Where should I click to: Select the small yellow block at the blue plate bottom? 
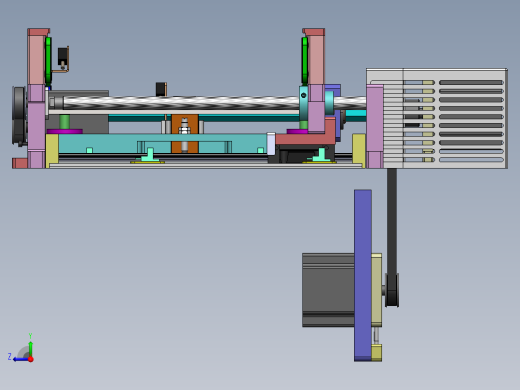(377, 353)
